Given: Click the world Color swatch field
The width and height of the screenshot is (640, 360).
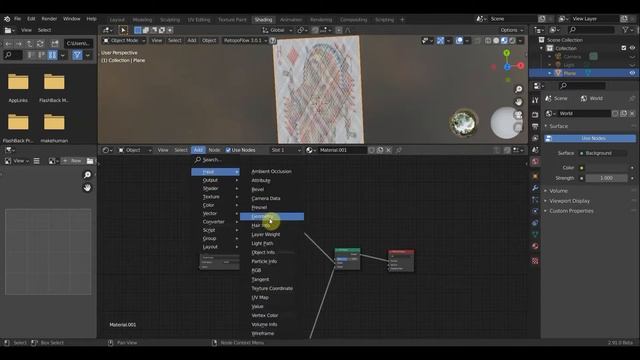Looking at the screenshot, I should coord(606,168).
